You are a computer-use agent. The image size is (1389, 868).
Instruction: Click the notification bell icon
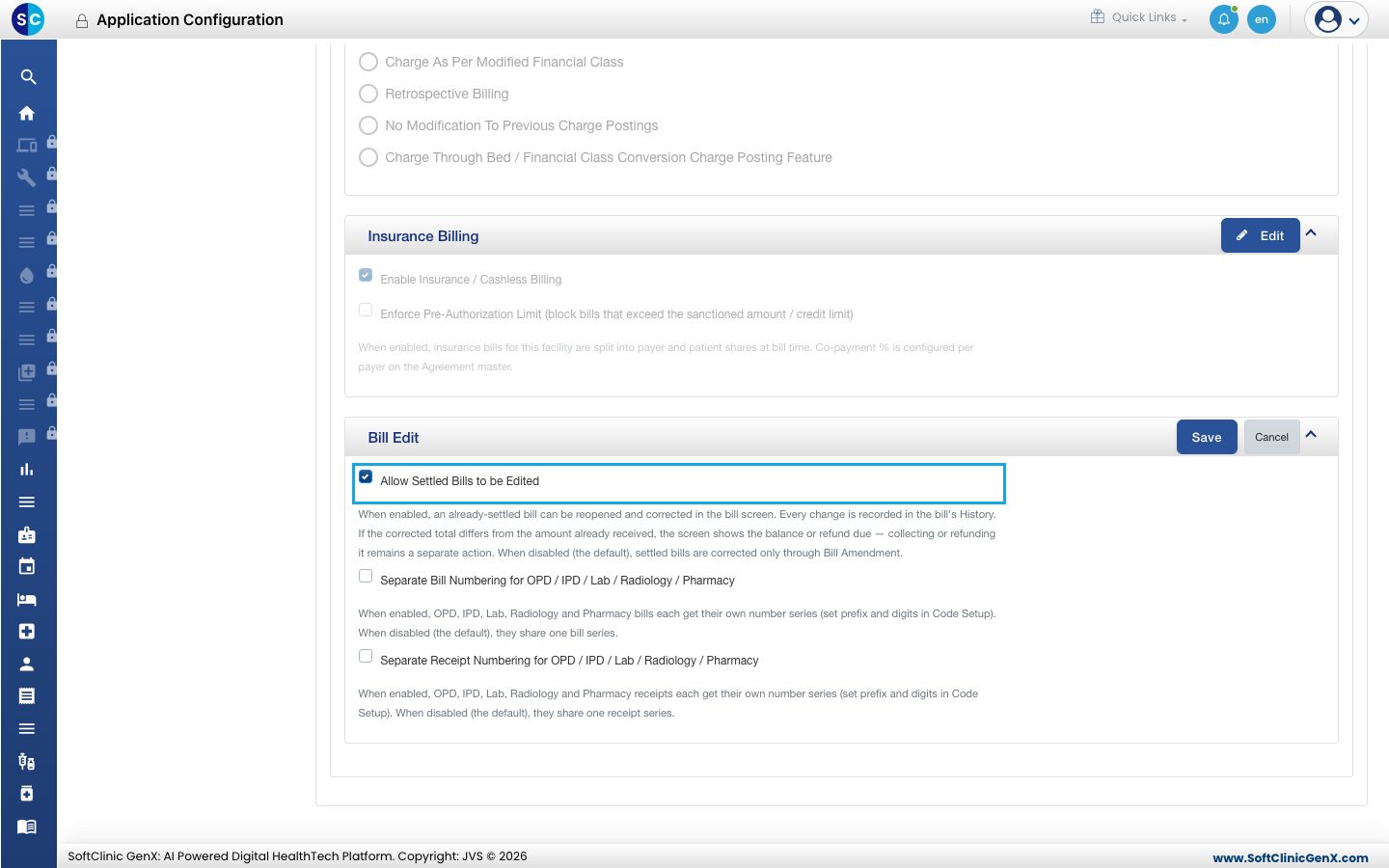tap(1224, 19)
